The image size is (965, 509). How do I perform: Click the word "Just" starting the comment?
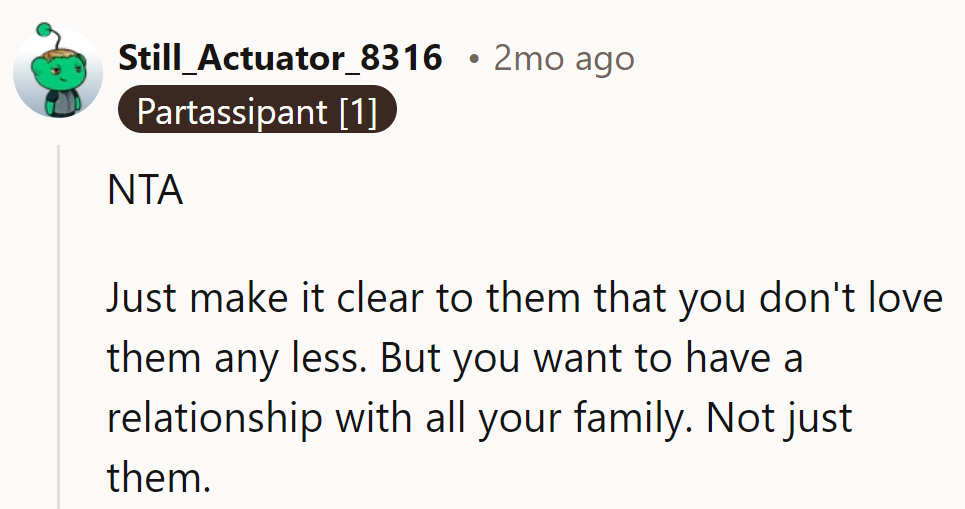click(141, 299)
